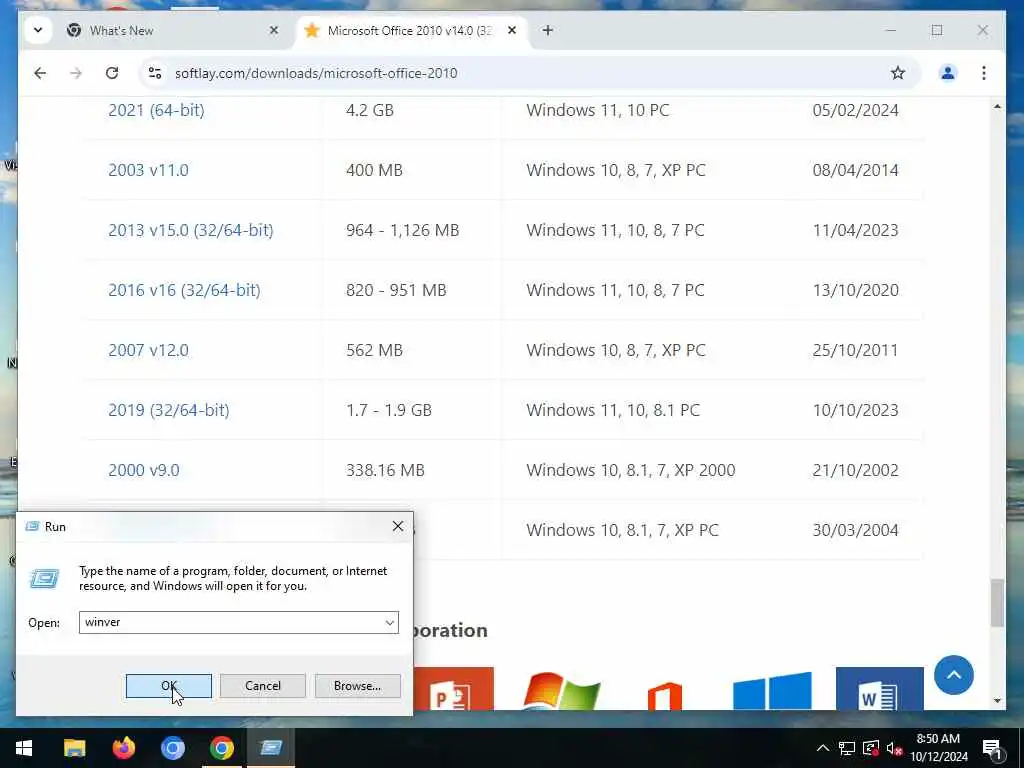
Task: Open the 2013 v15.0 (32/64-bit) link
Action: 191,231
